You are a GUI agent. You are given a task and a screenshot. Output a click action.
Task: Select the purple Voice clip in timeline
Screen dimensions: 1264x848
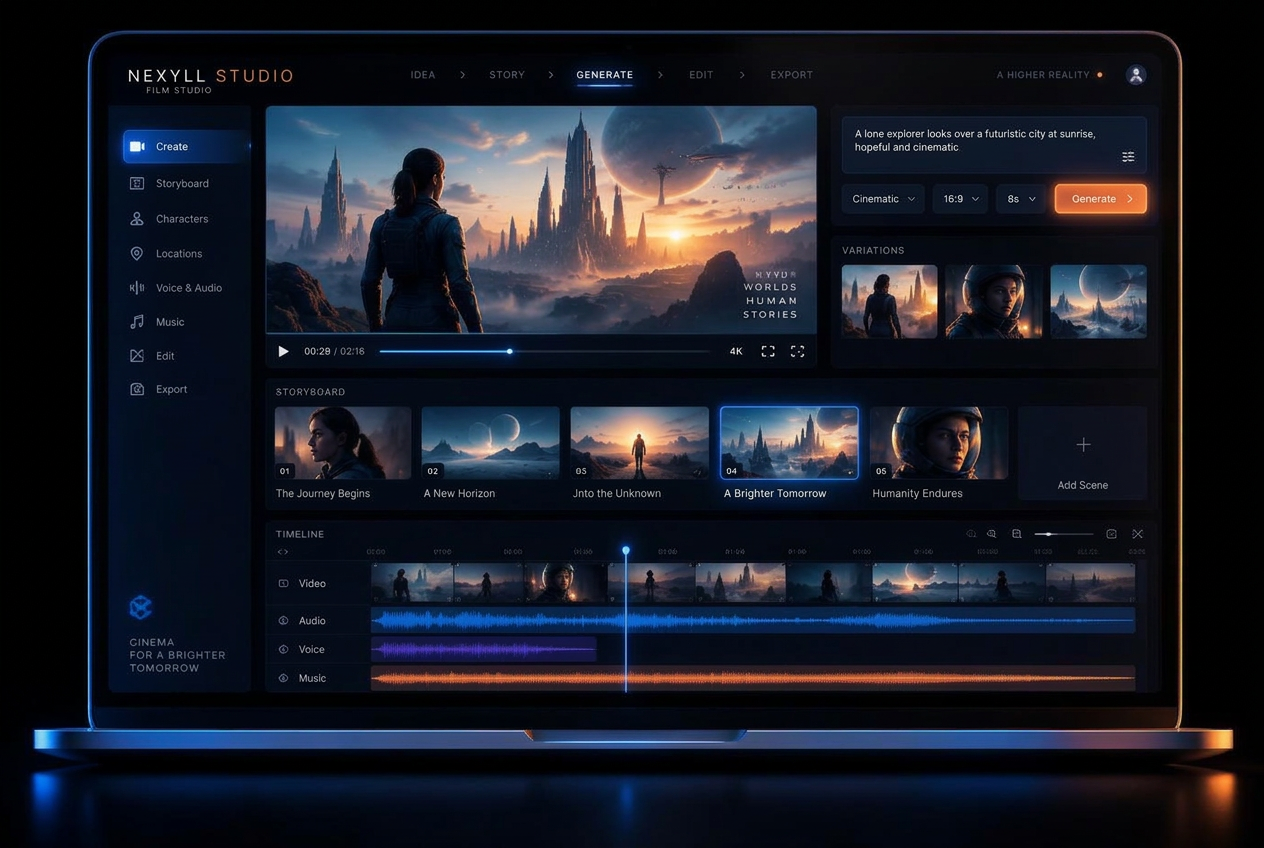484,649
